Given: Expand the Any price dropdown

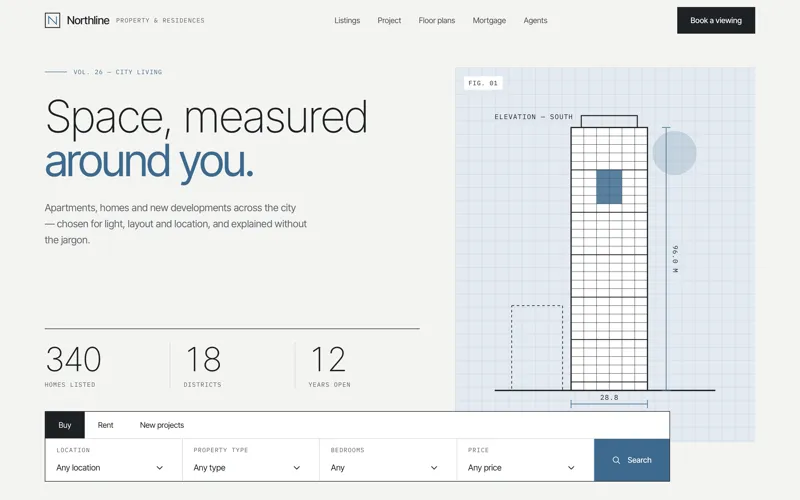Looking at the screenshot, I should click(525, 460).
